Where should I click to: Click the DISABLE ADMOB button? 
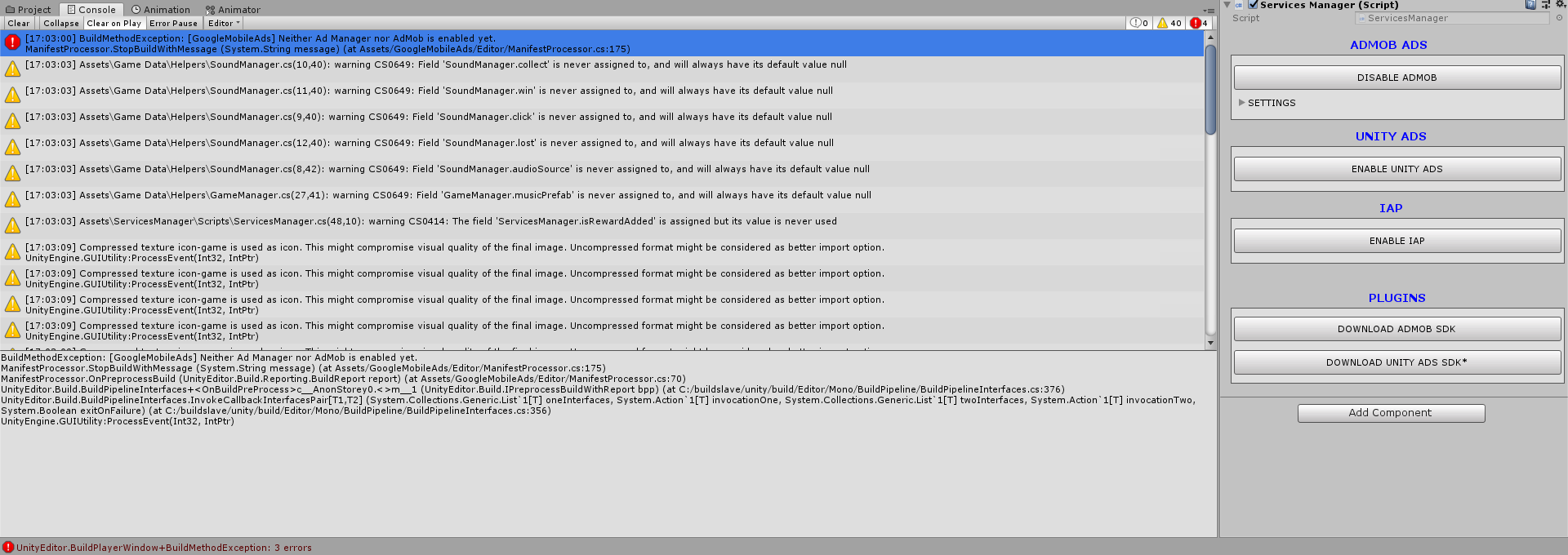(x=1396, y=78)
